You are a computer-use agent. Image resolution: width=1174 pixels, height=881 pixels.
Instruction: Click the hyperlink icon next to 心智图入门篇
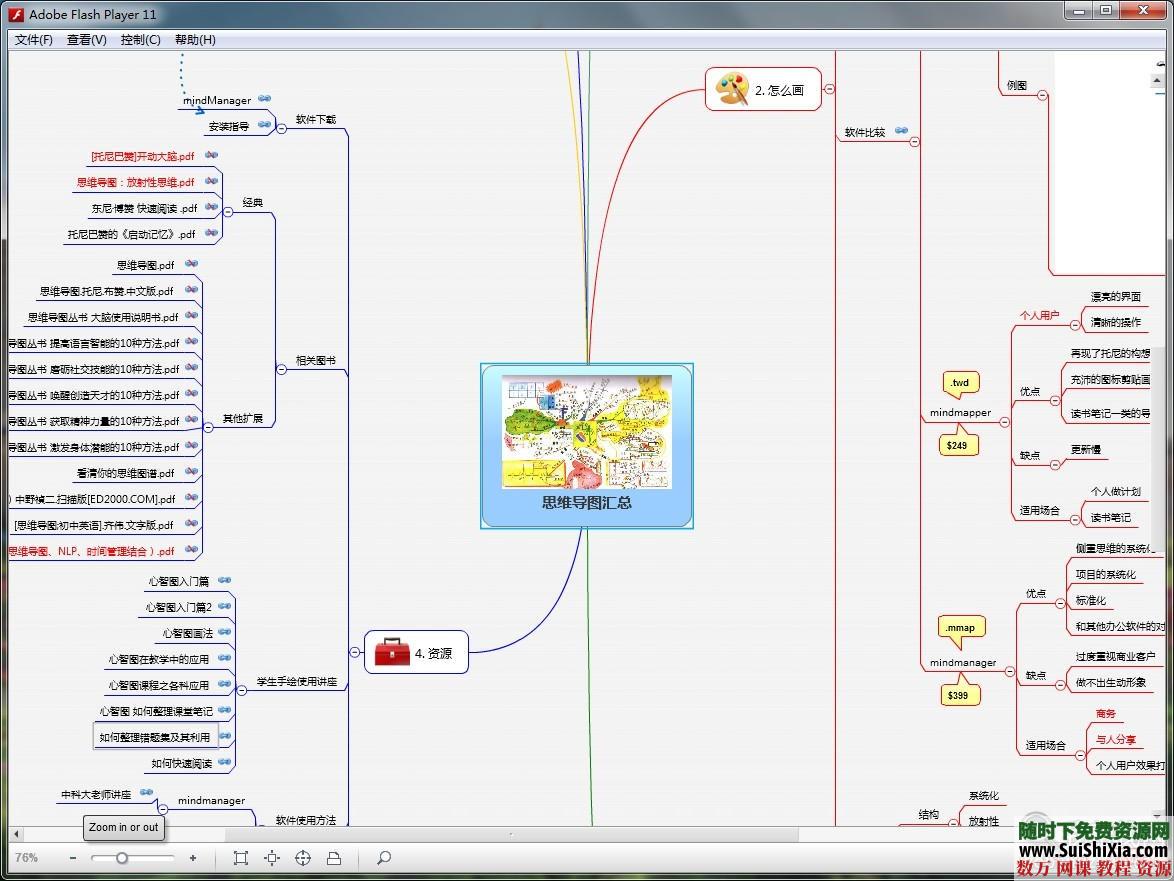pyautogui.click(x=225, y=580)
